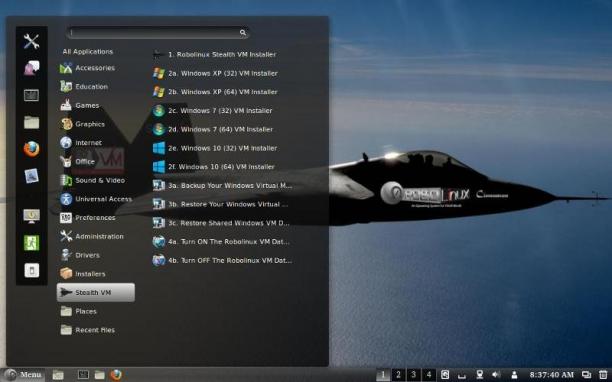Select the All Applications category
Screen dimensions: 612x382
coord(87,52)
